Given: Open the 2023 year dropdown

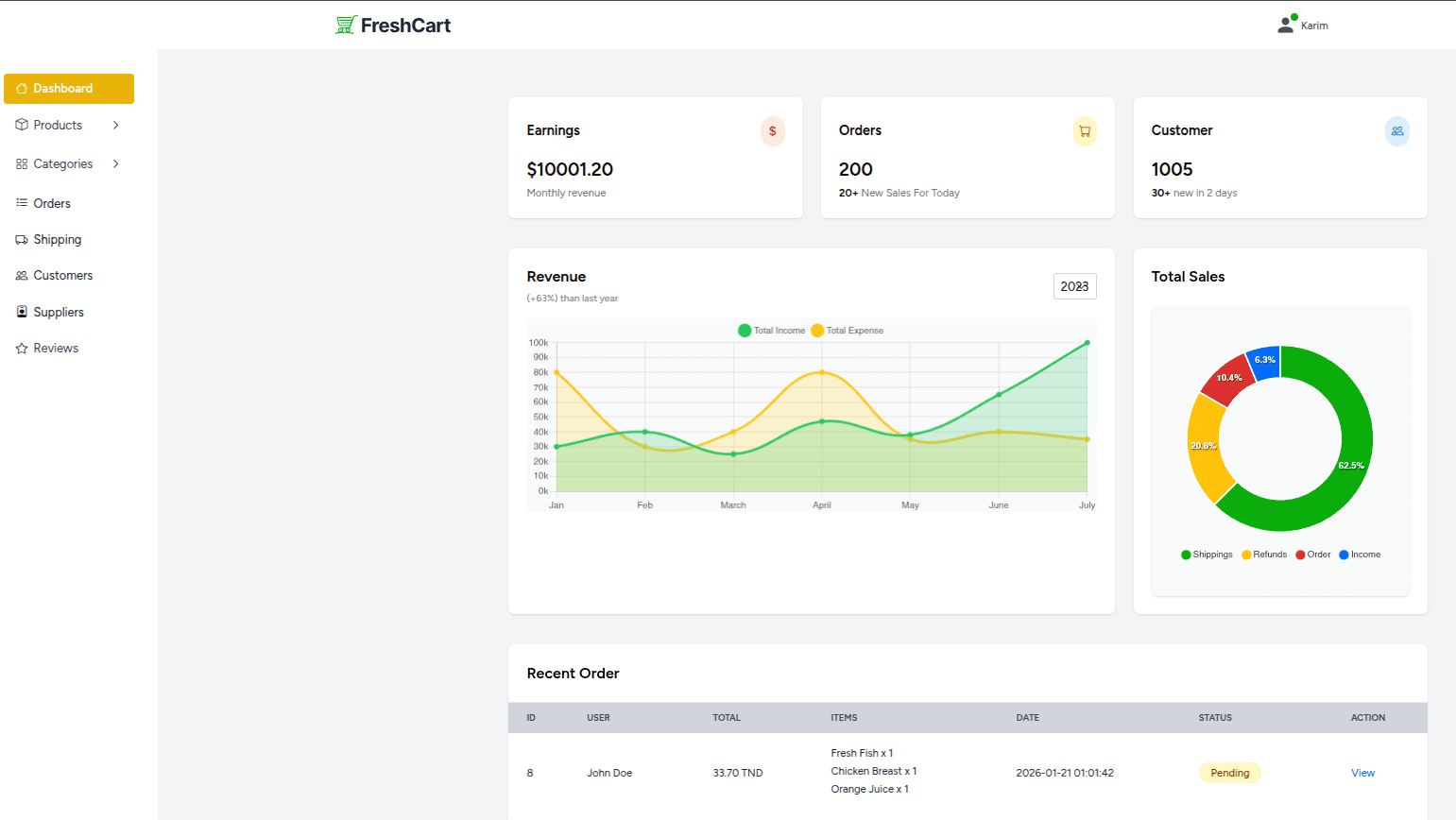Looking at the screenshot, I should pyautogui.click(x=1075, y=286).
